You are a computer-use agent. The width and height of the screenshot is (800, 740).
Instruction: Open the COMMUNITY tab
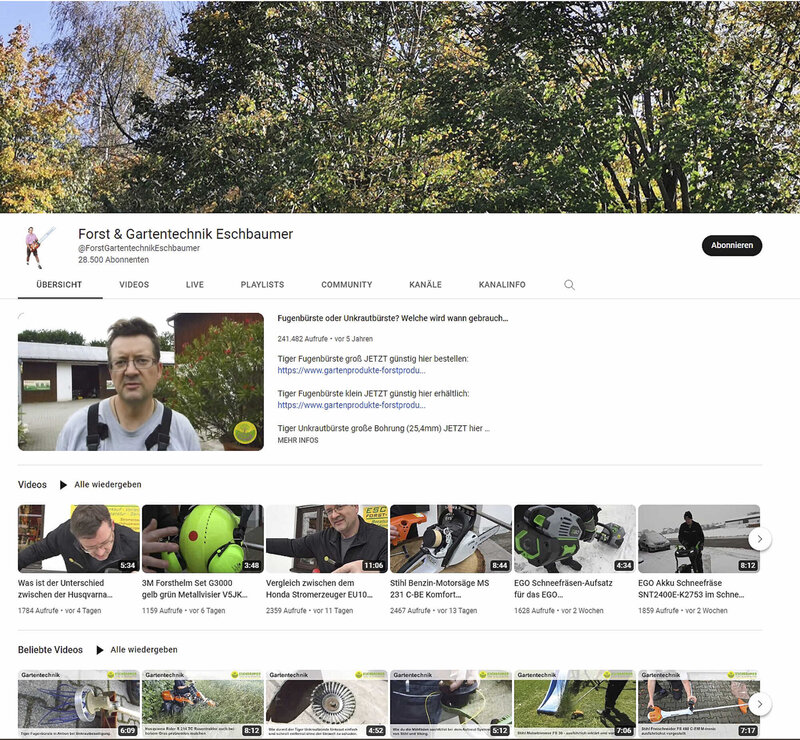click(347, 285)
